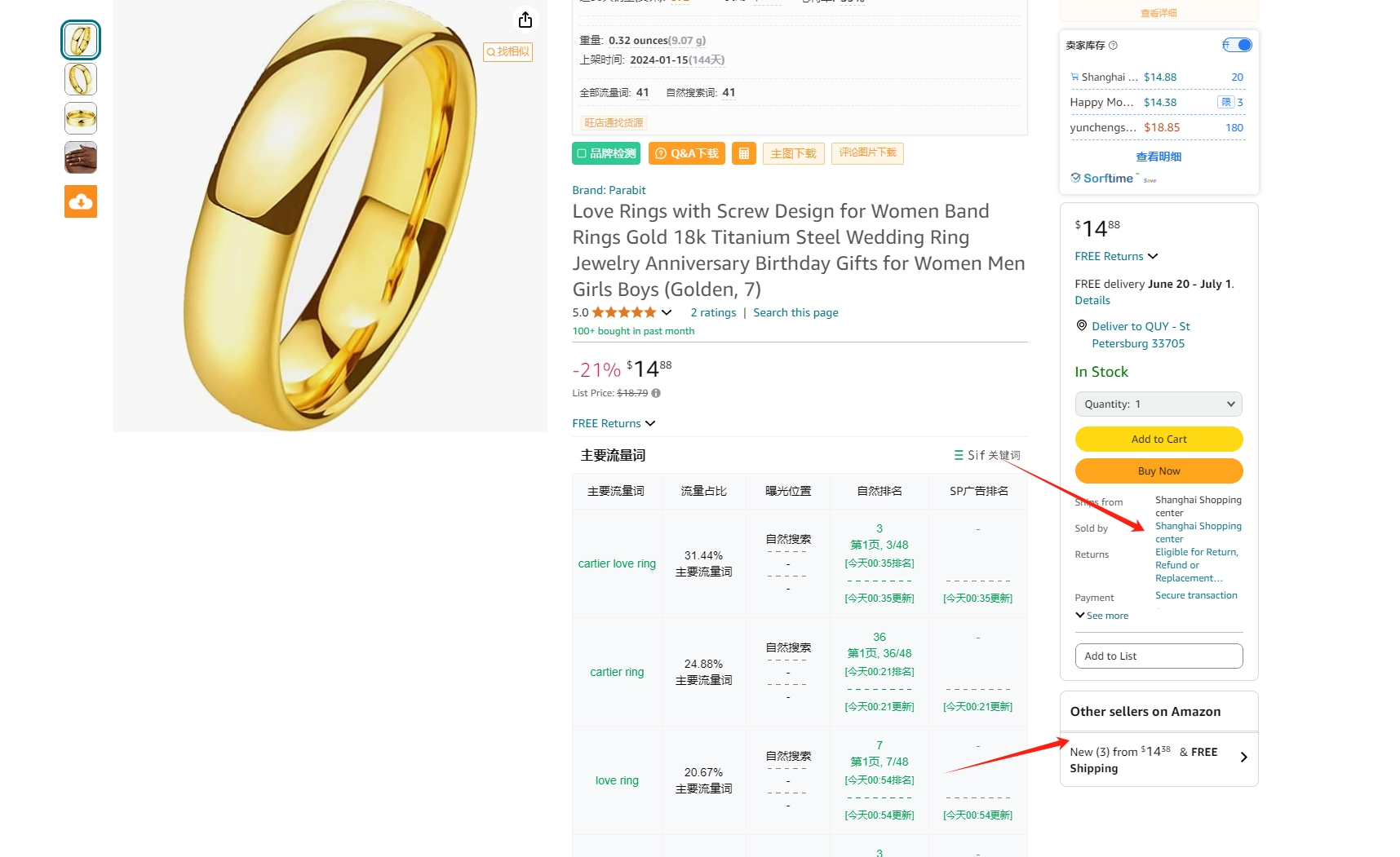Click the green brand detection button
This screenshot has height=857, width=1400.
[x=606, y=153]
